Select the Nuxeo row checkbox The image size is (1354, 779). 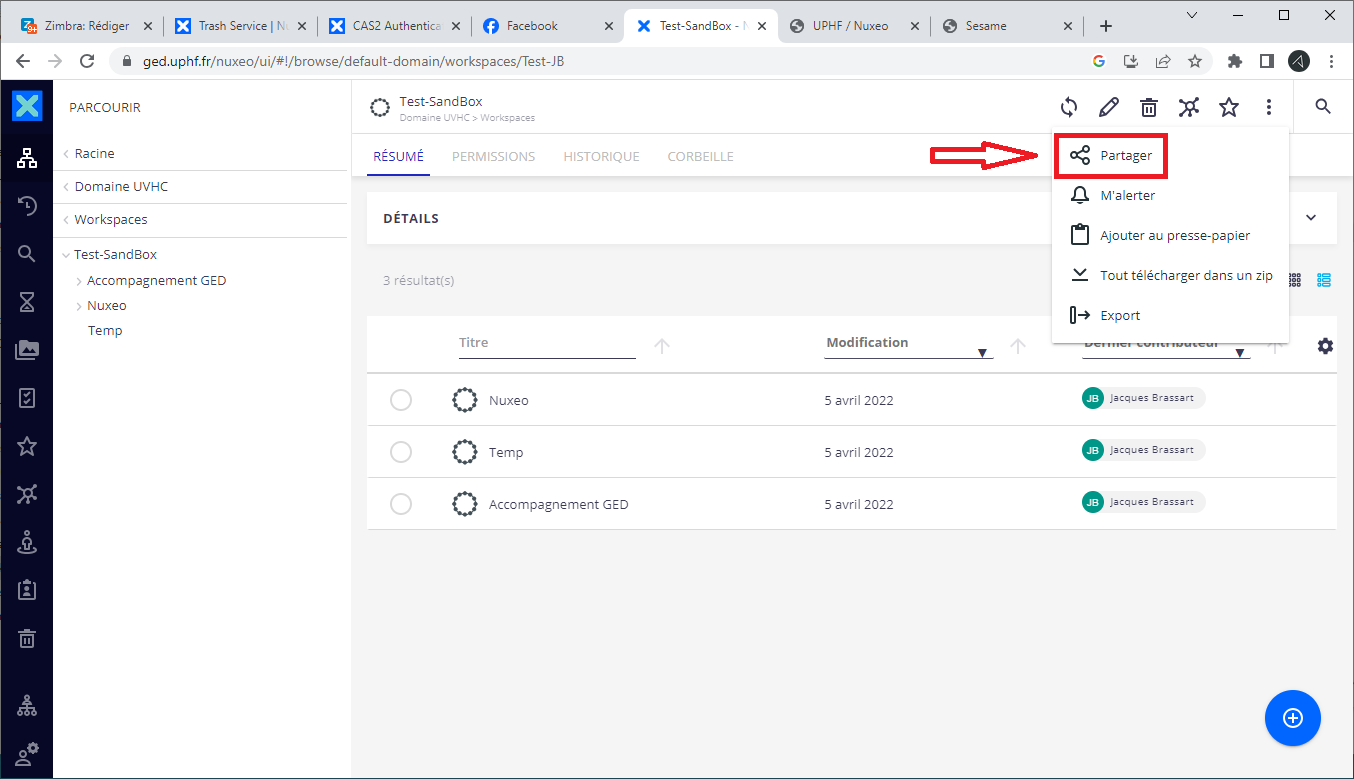point(401,400)
